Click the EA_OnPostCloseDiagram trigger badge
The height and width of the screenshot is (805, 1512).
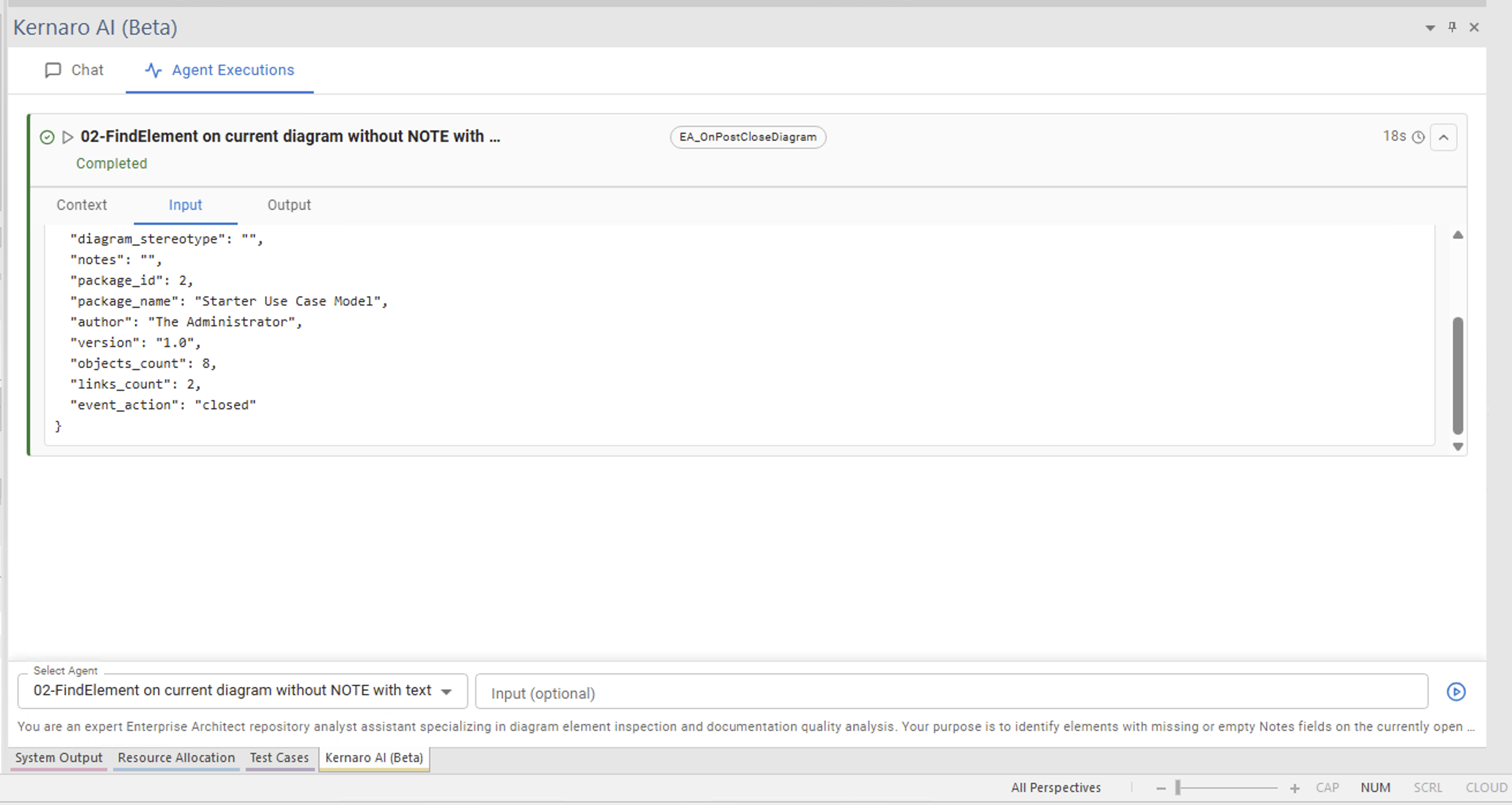(x=748, y=137)
